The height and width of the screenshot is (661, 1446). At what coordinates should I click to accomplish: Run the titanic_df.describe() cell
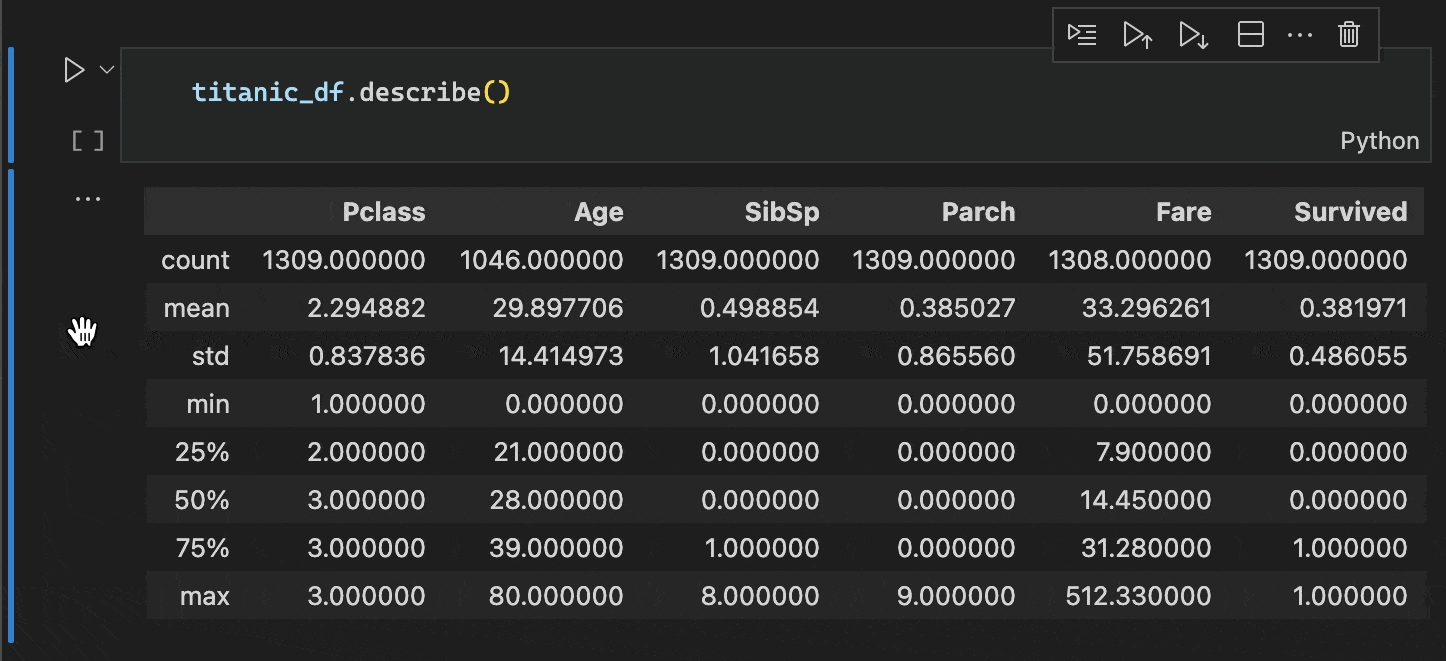click(73, 69)
